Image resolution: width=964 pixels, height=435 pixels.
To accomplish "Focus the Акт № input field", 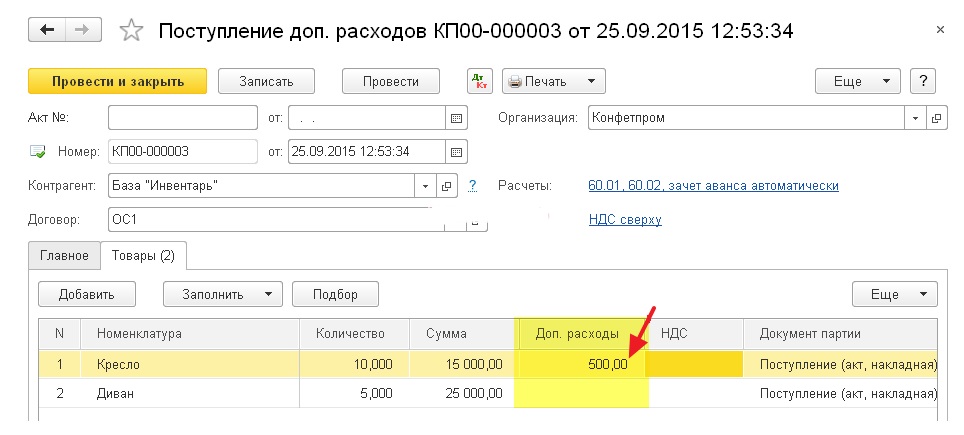I will pyautogui.click(x=183, y=118).
